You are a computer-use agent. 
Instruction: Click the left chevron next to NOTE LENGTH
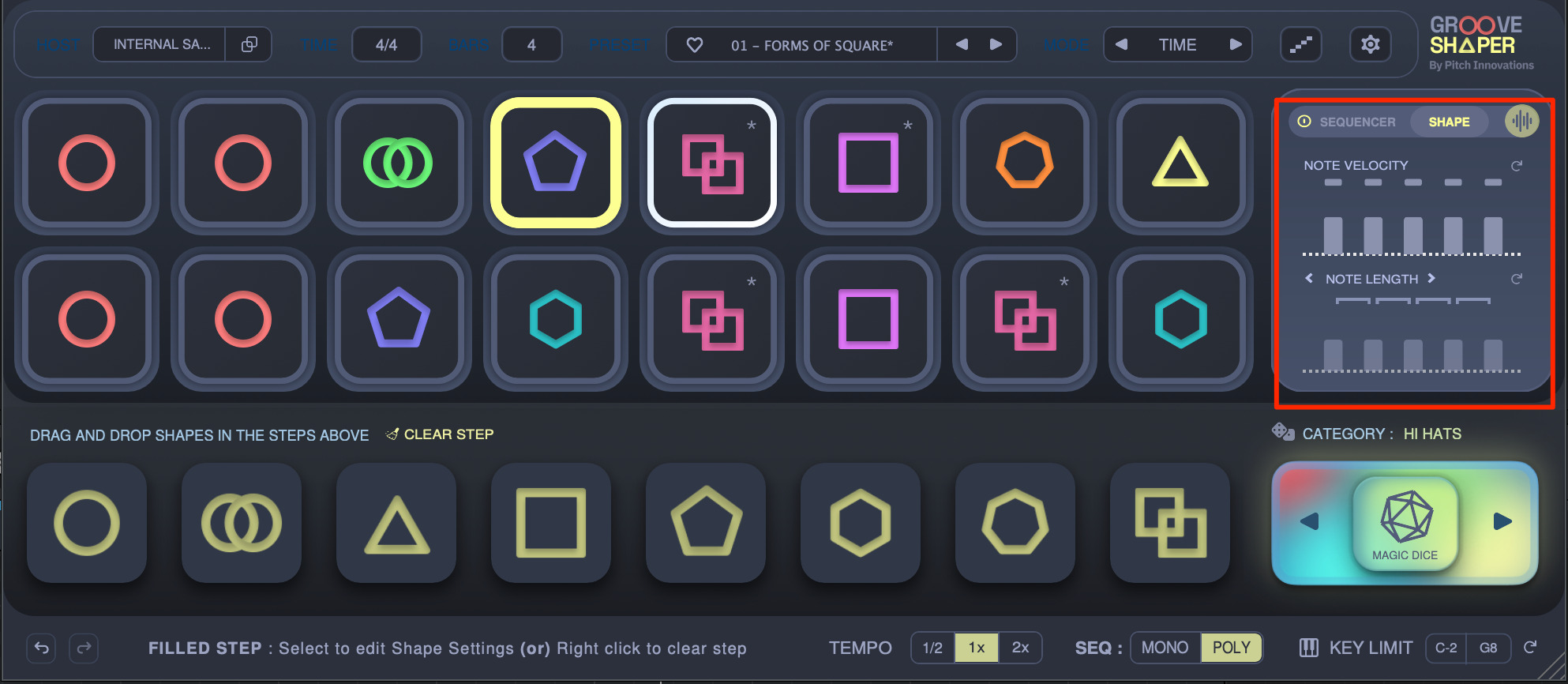(1309, 278)
